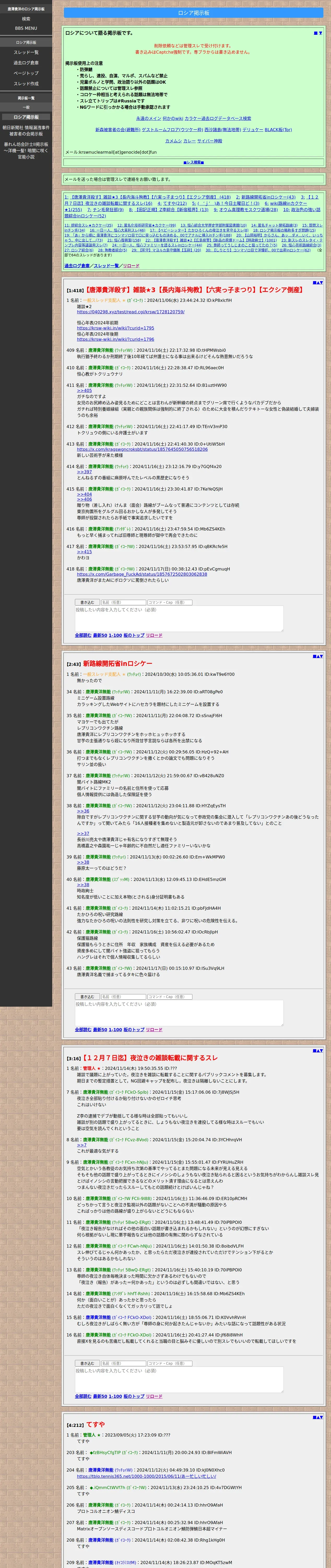Follow >>405 anchor in post 411
The image size is (331, 1568).
click(x=84, y=391)
